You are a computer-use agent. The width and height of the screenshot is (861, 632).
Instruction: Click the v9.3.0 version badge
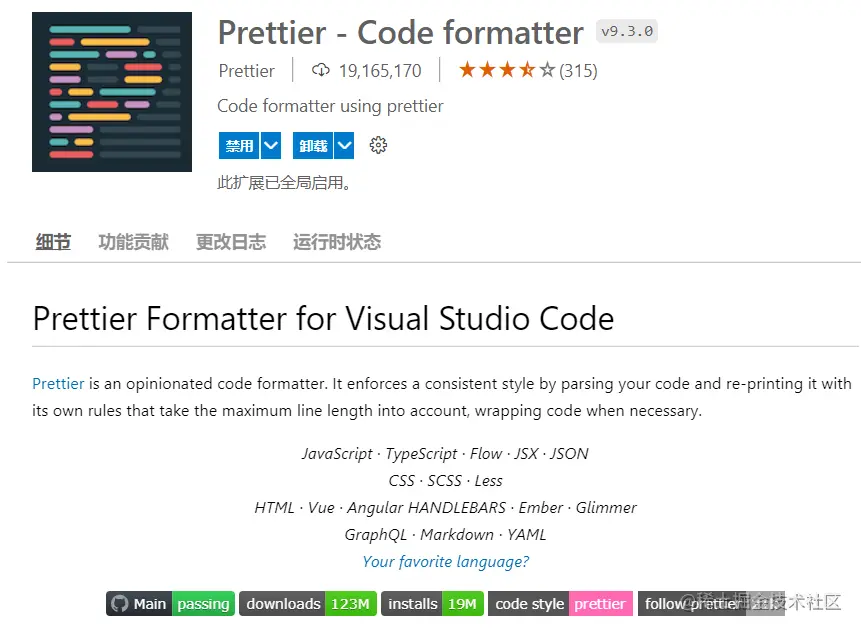coord(627,31)
